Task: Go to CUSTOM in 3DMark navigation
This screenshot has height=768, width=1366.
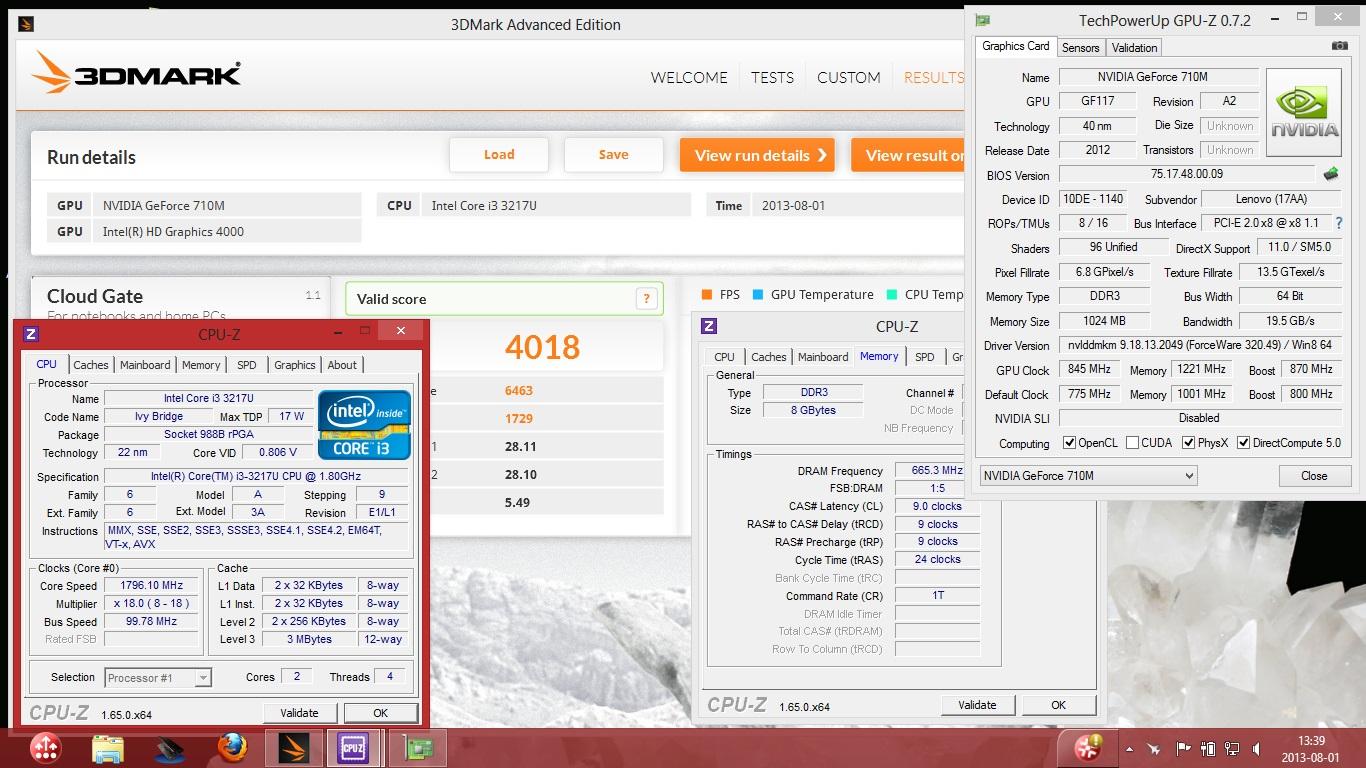Action: (x=849, y=77)
